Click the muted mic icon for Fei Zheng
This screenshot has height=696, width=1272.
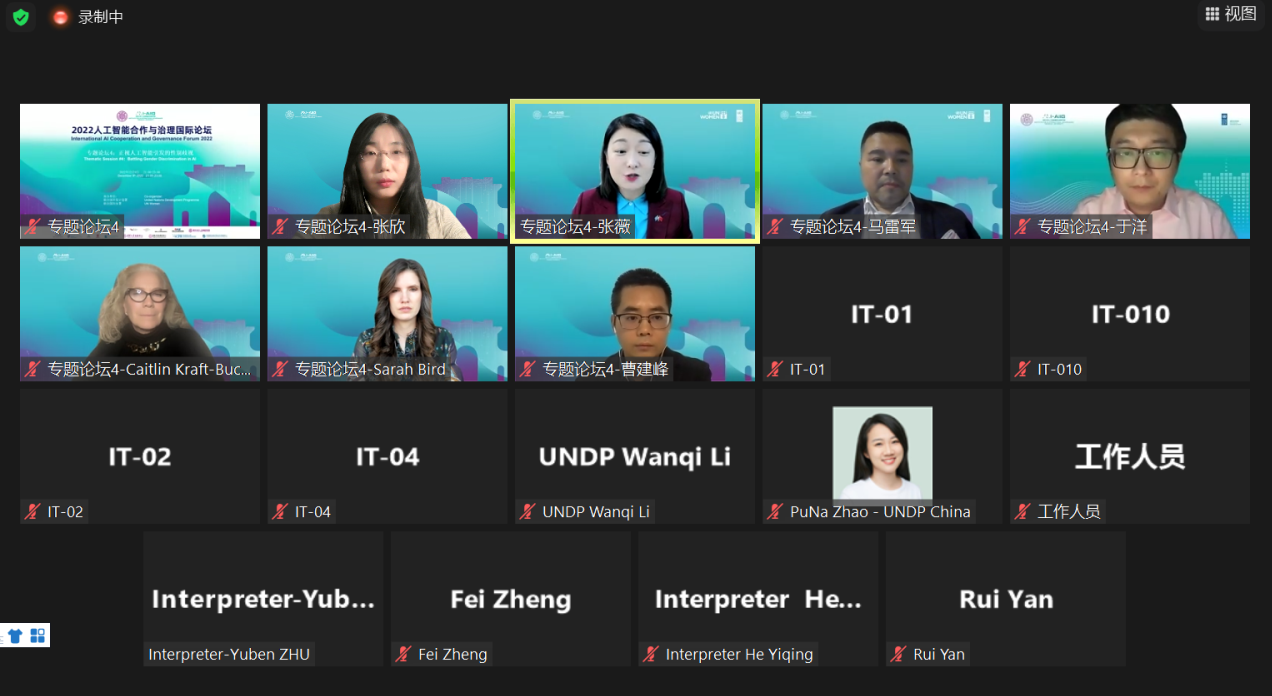[403, 654]
